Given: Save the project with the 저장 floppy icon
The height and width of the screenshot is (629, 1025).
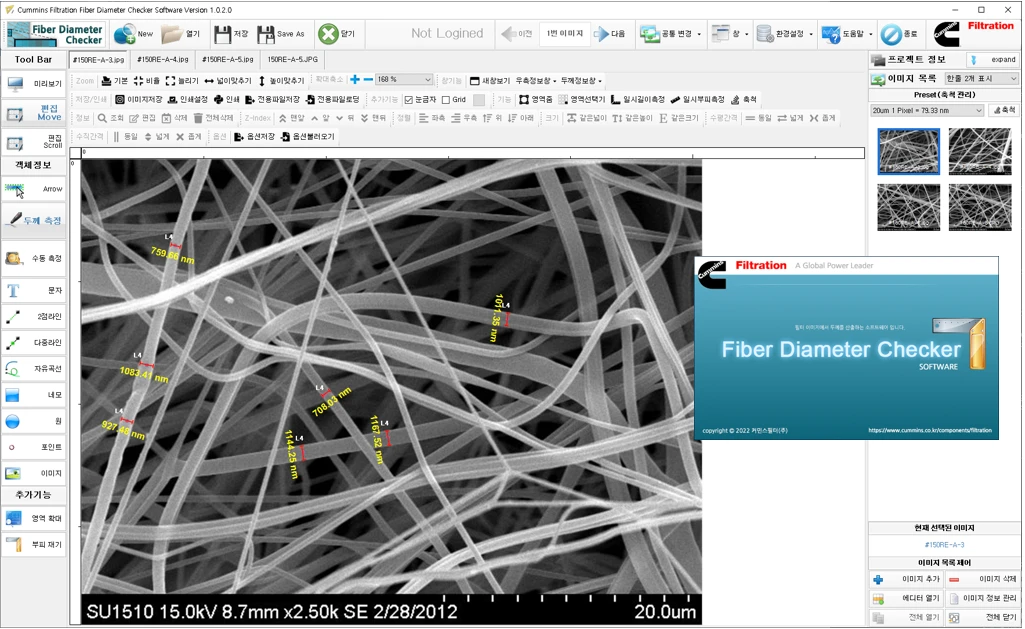Looking at the screenshot, I should (231, 33).
